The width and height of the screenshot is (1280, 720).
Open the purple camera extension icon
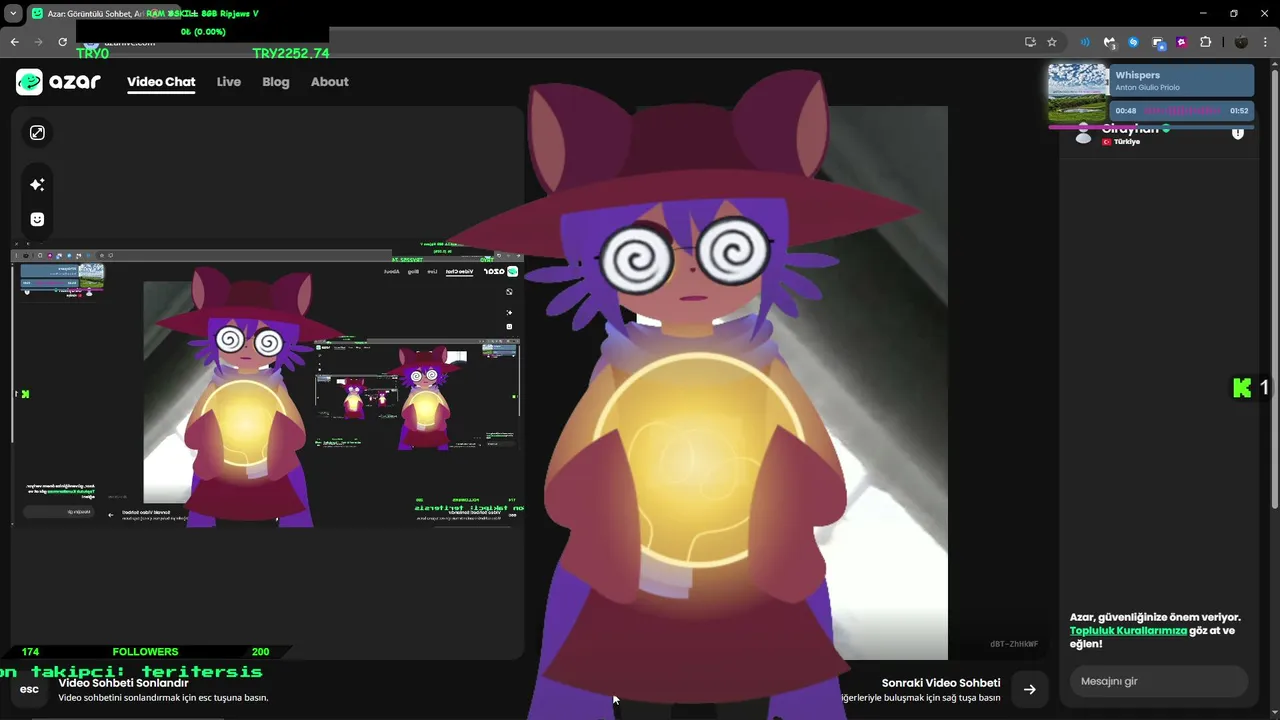tap(1182, 42)
